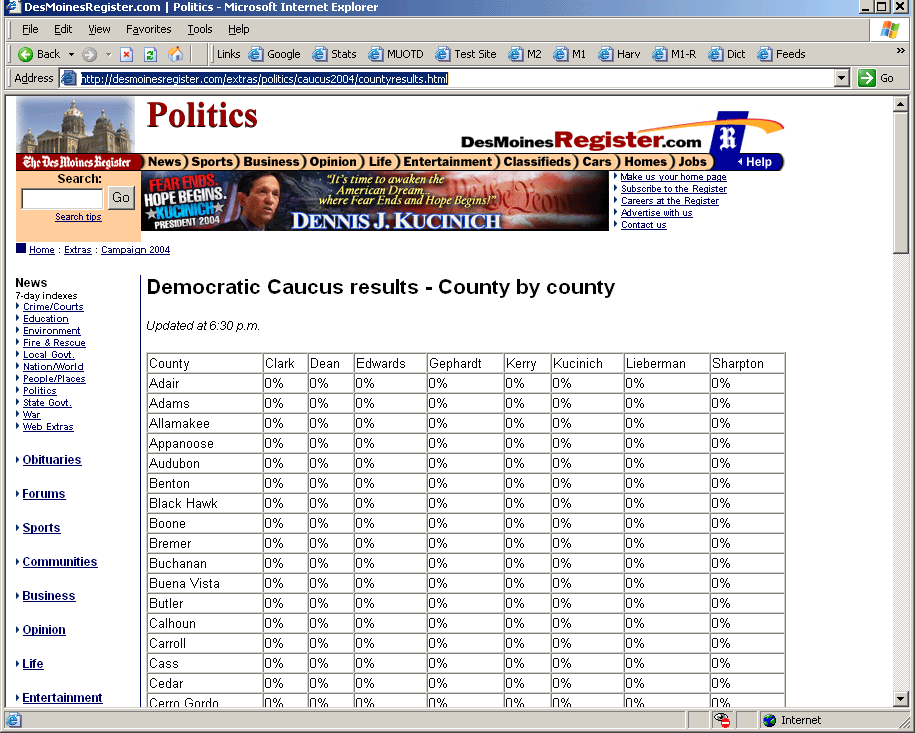The width and height of the screenshot is (915, 733).
Task: Open the address bar dropdown list
Action: 841,78
